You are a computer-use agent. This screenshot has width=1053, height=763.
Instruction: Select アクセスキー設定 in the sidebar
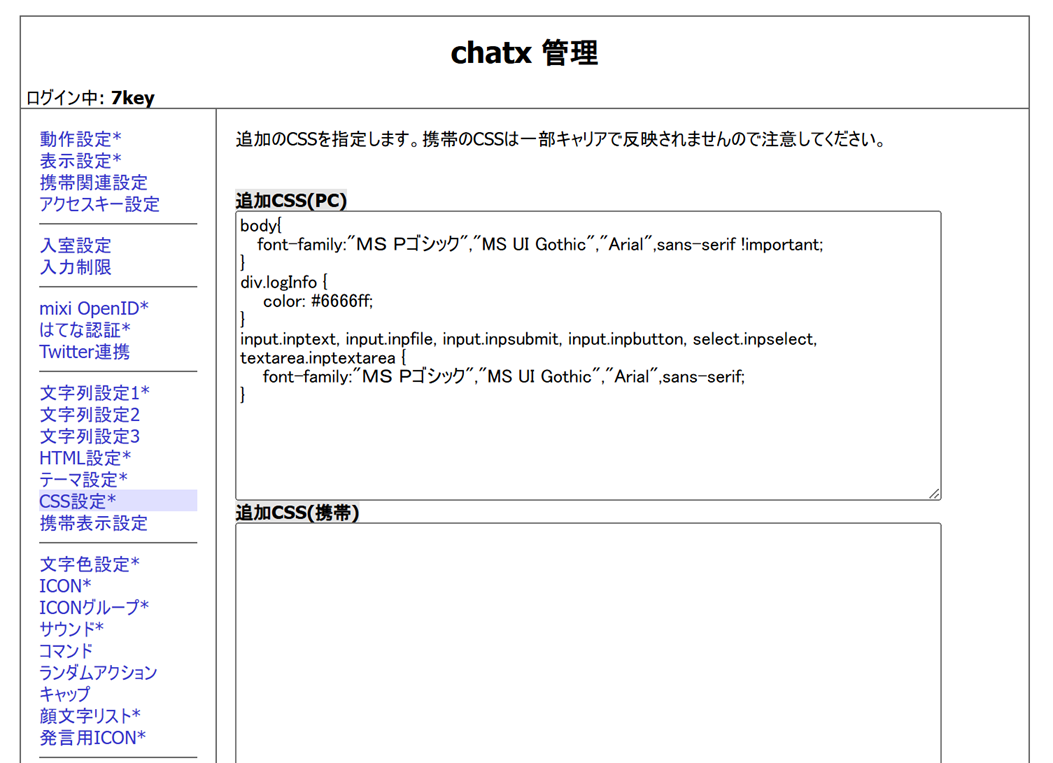(x=99, y=204)
